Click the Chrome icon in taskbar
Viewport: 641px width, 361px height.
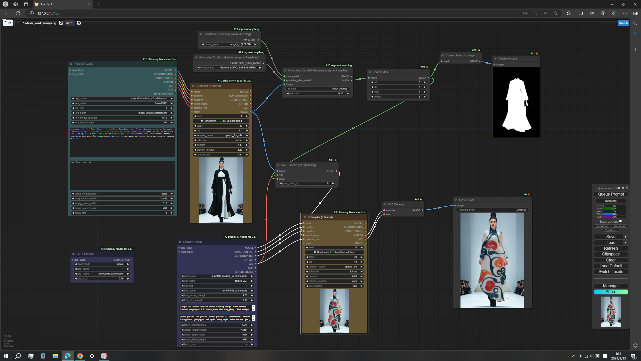(x=80, y=356)
